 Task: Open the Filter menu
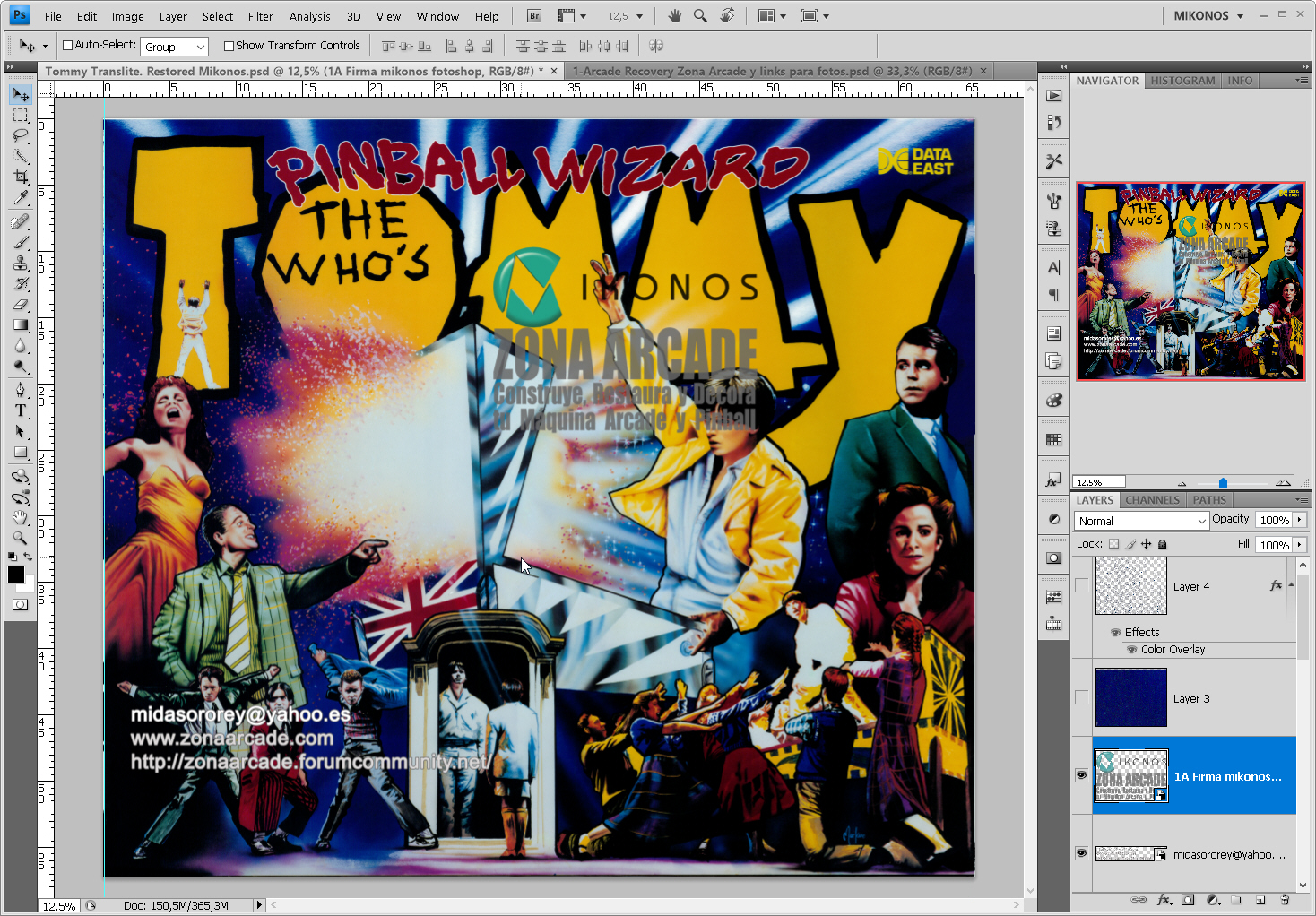[260, 15]
